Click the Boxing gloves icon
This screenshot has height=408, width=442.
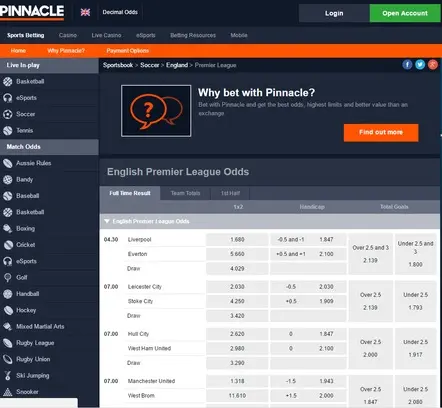tap(8, 229)
